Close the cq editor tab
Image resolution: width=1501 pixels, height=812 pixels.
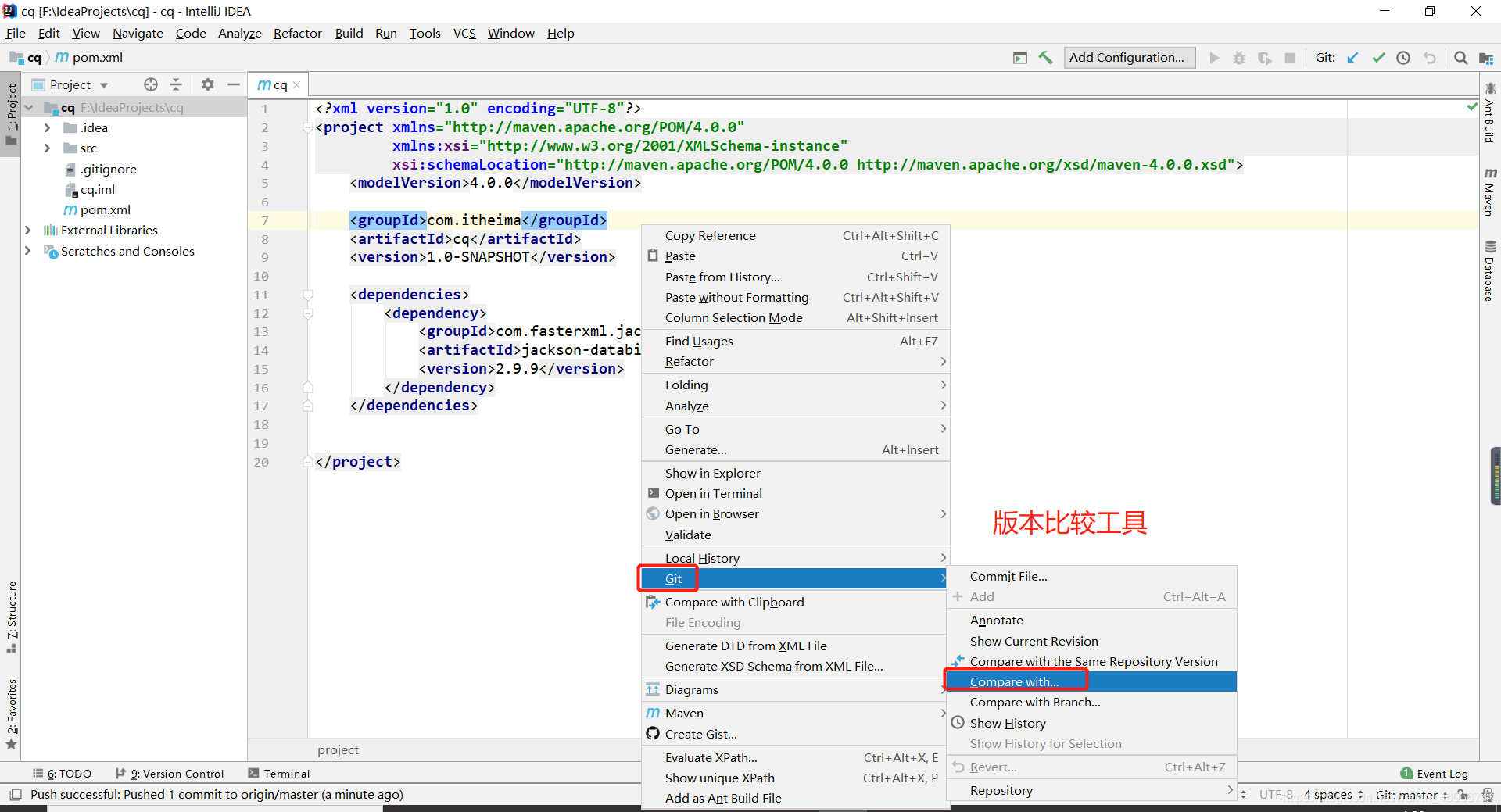click(297, 85)
